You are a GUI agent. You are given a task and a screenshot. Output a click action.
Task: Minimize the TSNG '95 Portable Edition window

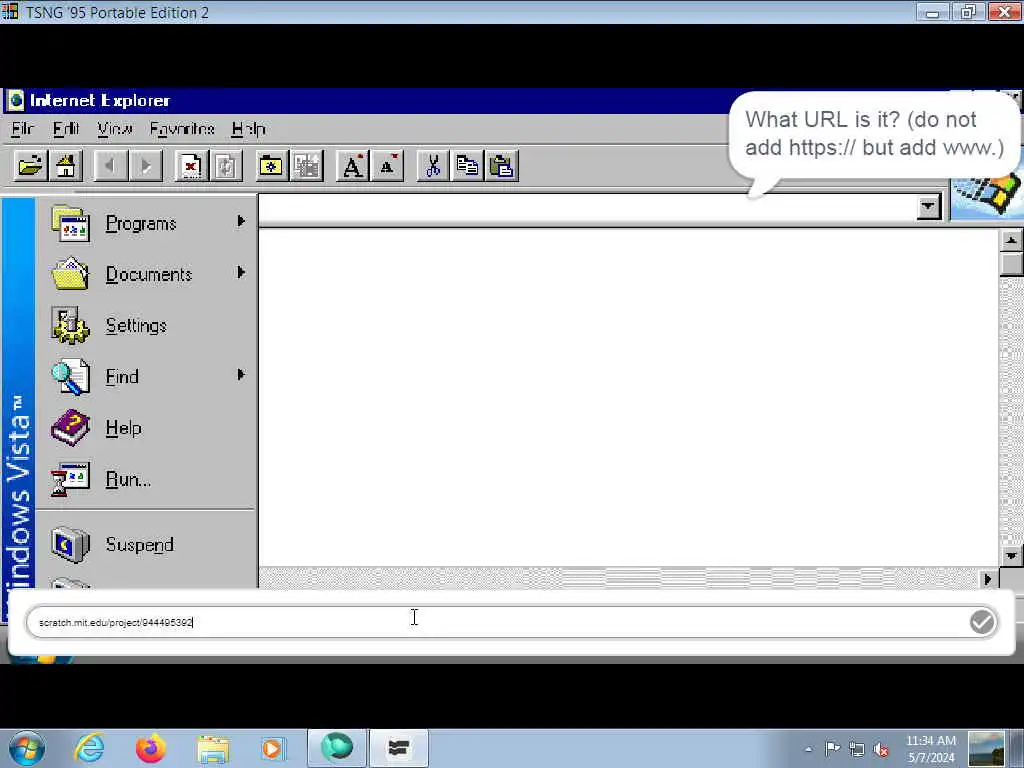point(933,12)
